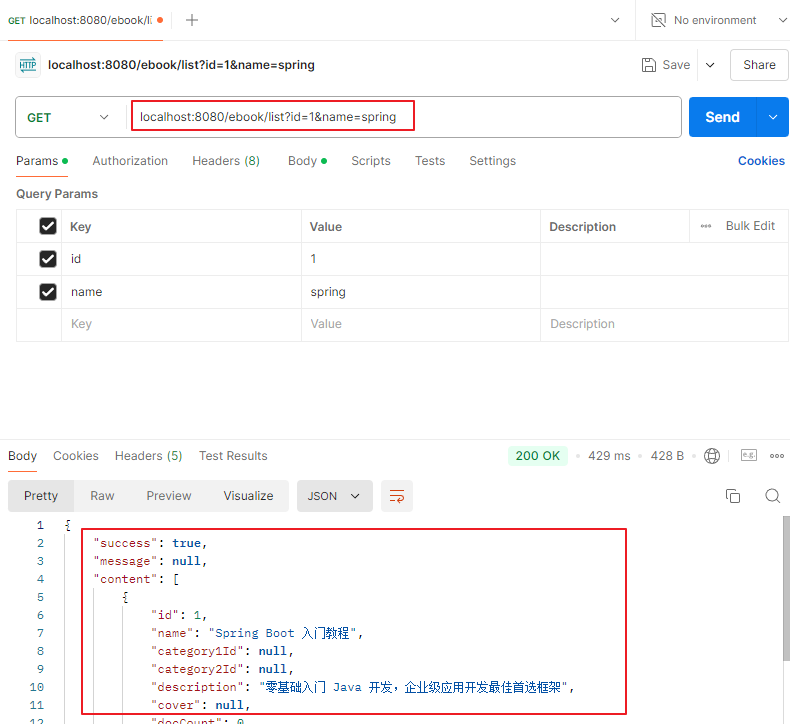Click the 429 ms response time
This screenshot has width=790, height=724.
pos(609,456)
